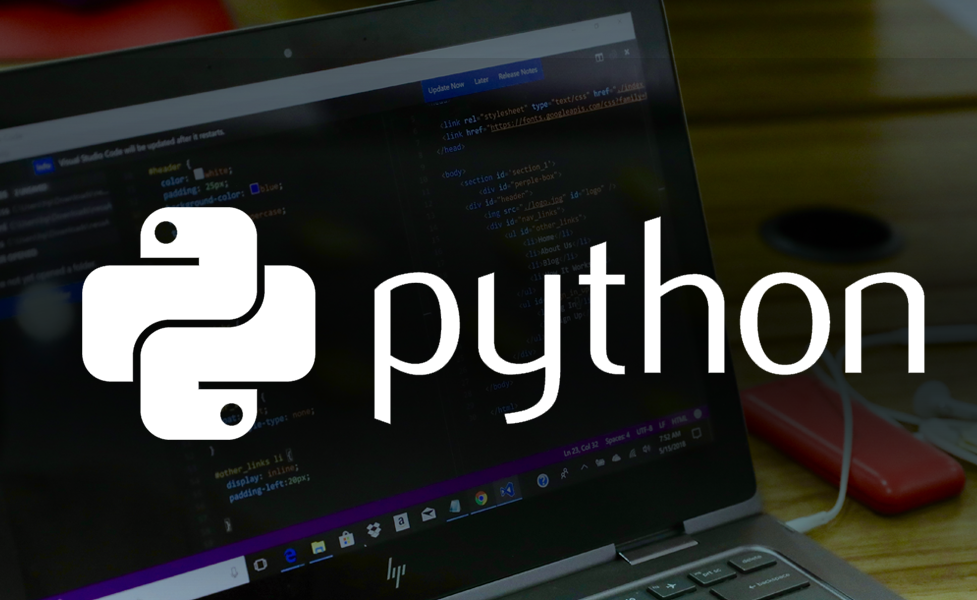This screenshot has height=600, width=977.
Task: Close the editor with the X icon
Action: click(628, 52)
